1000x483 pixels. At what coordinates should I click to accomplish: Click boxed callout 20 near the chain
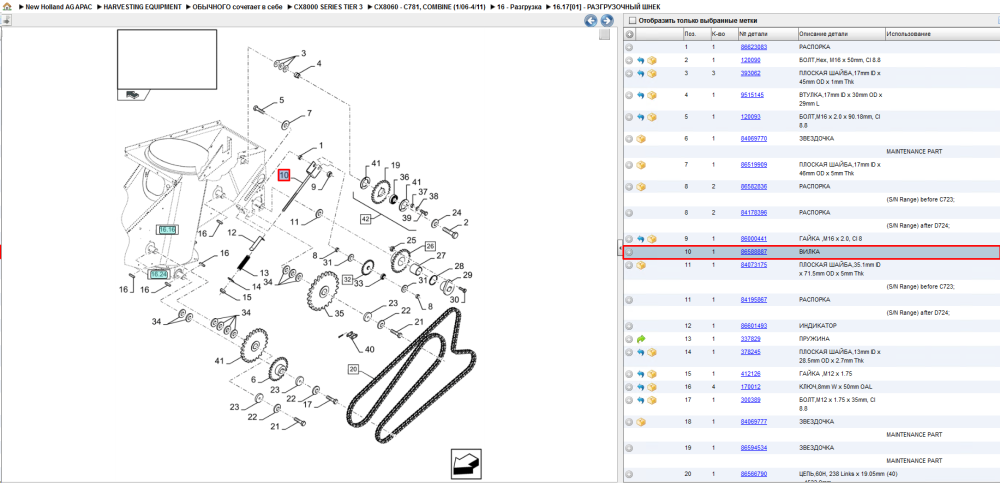tap(354, 369)
